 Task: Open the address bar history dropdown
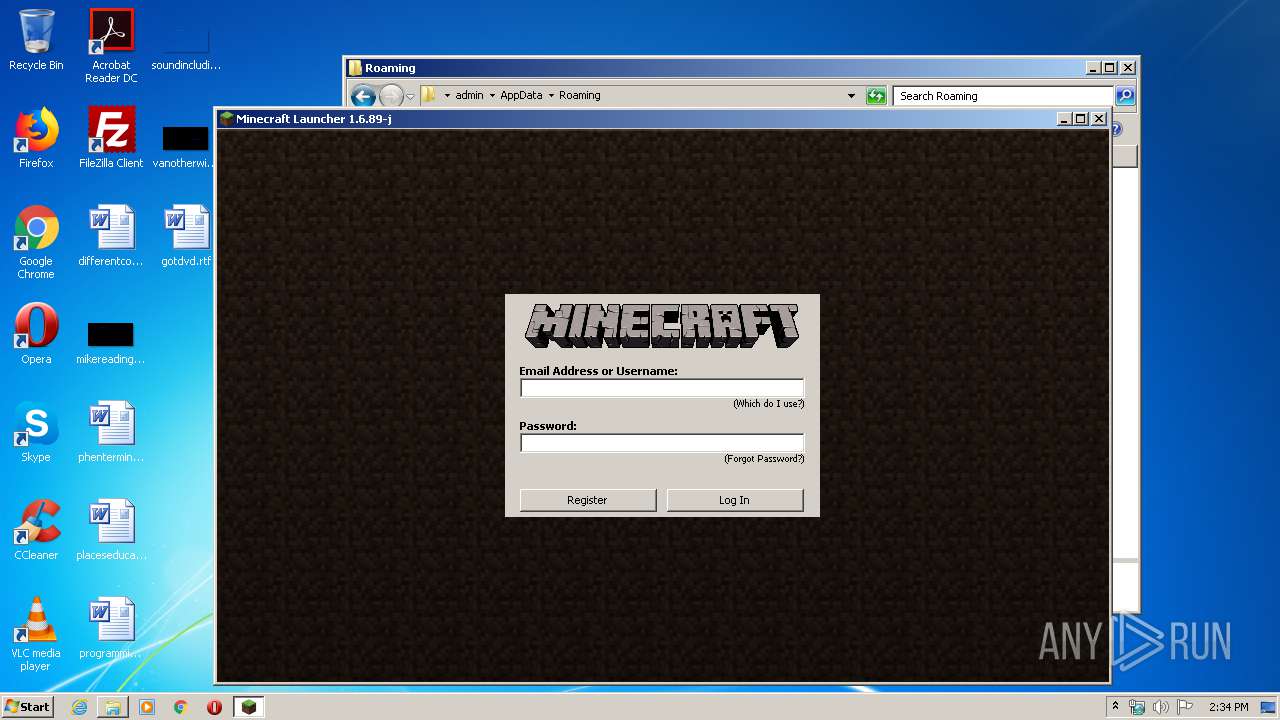(x=851, y=96)
